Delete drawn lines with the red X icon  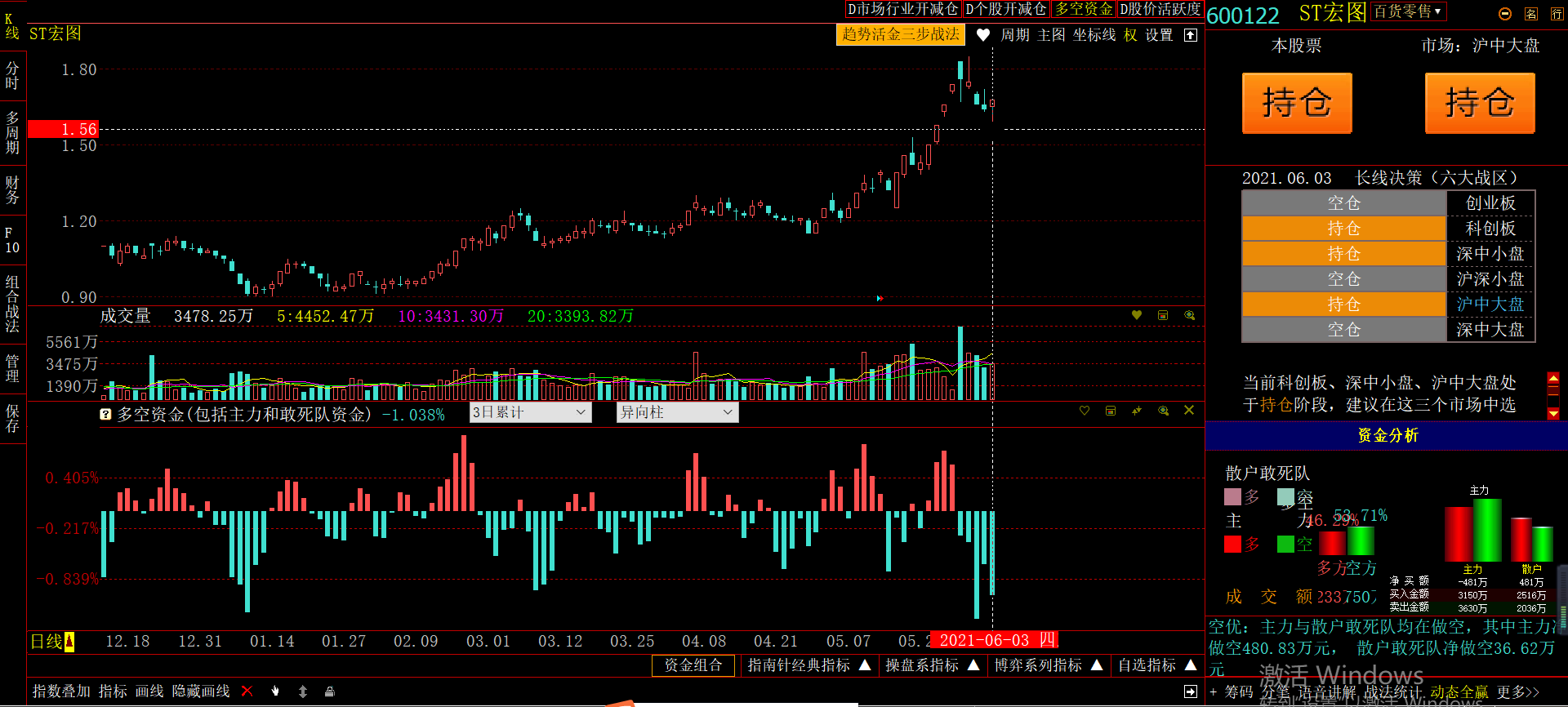click(247, 691)
